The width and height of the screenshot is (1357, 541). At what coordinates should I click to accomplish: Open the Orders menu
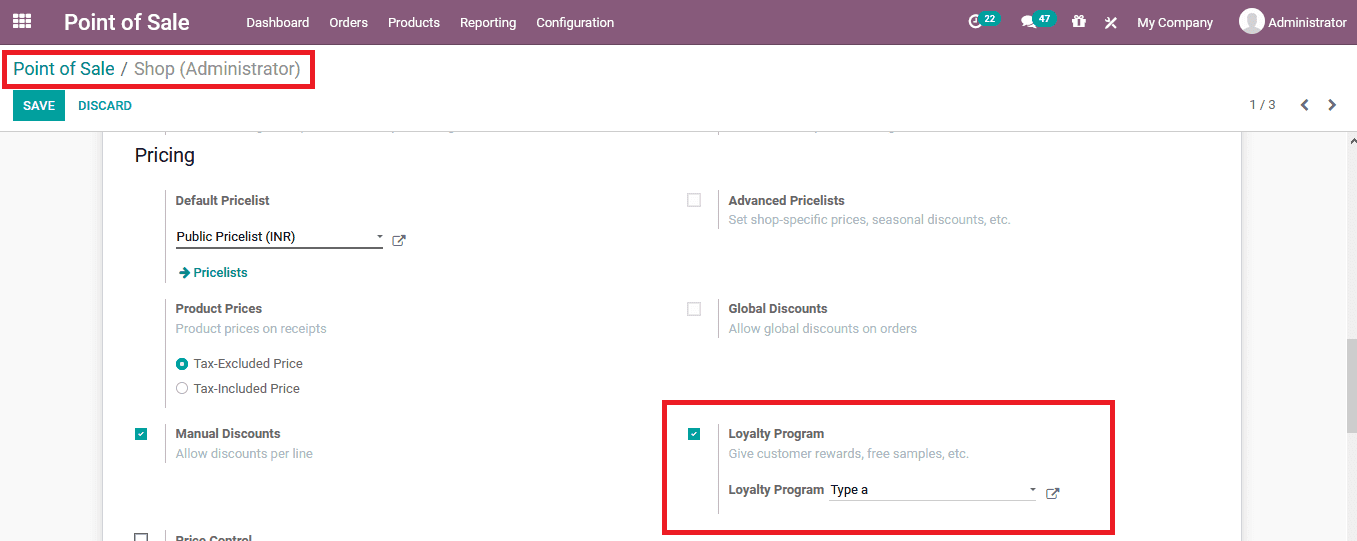tap(349, 22)
